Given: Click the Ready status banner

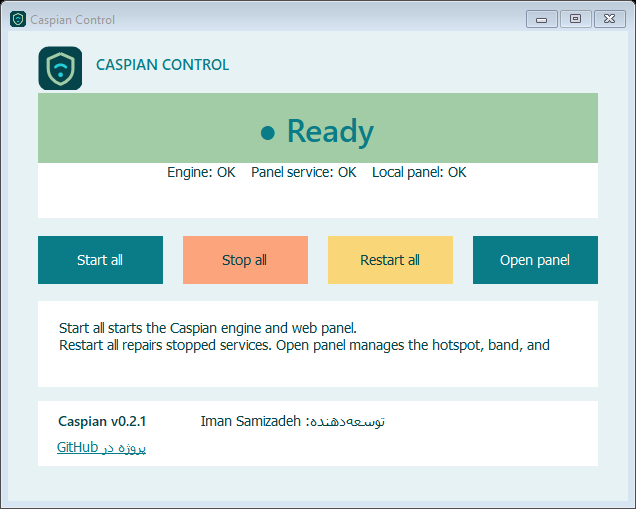Looking at the screenshot, I should point(318,128).
